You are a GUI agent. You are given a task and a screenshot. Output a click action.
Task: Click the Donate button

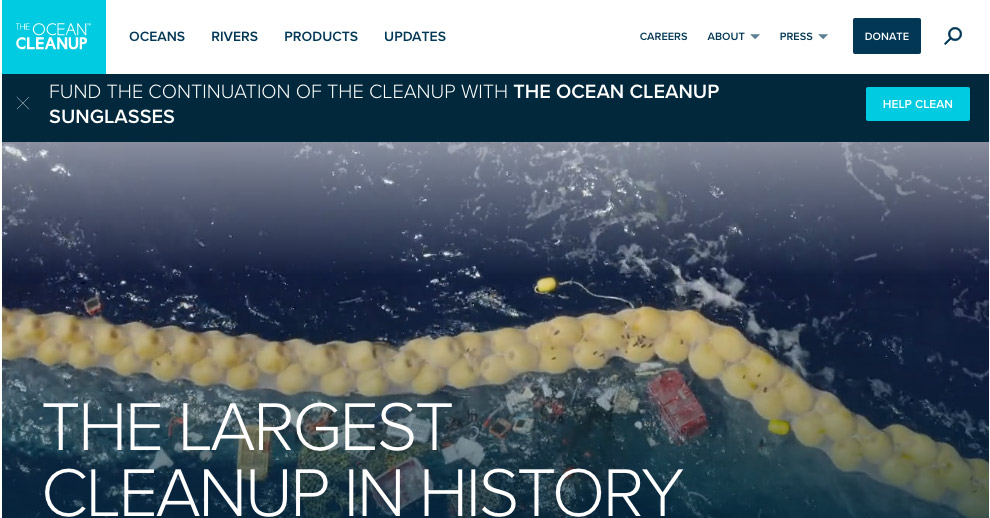[x=886, y=36]
